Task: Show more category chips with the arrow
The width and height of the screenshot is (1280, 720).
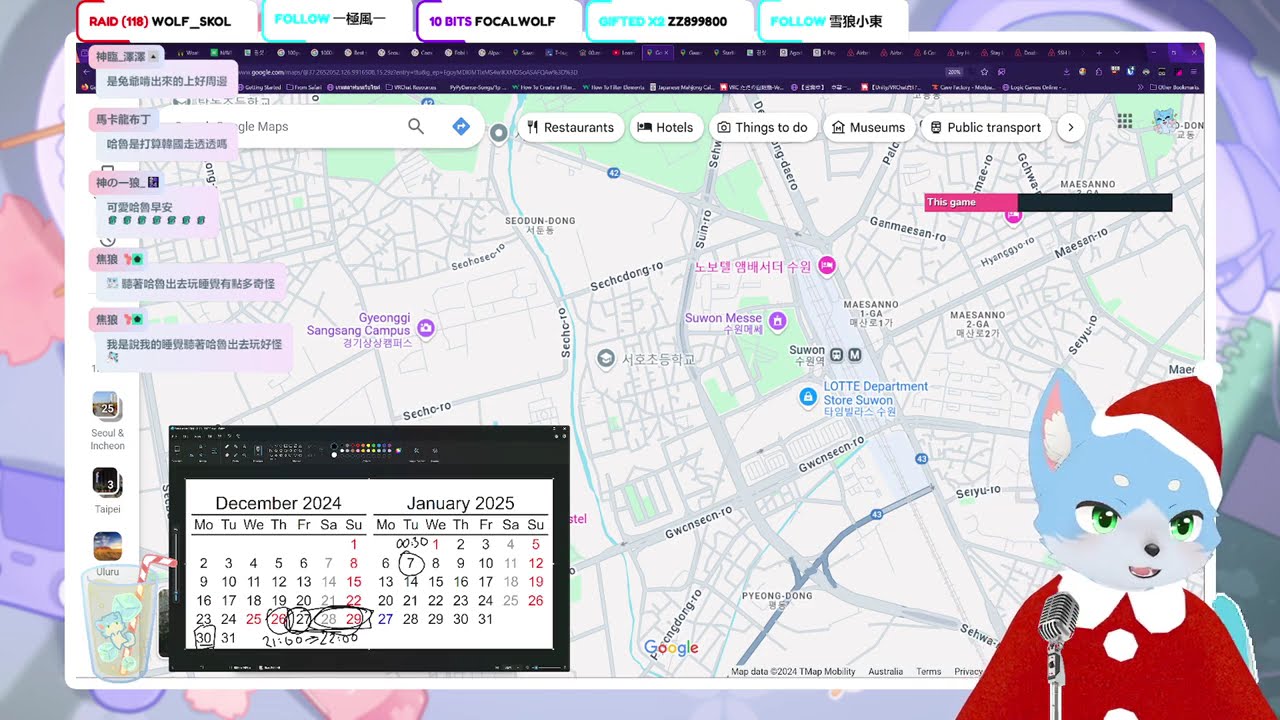Action: tap(1070, 127)
